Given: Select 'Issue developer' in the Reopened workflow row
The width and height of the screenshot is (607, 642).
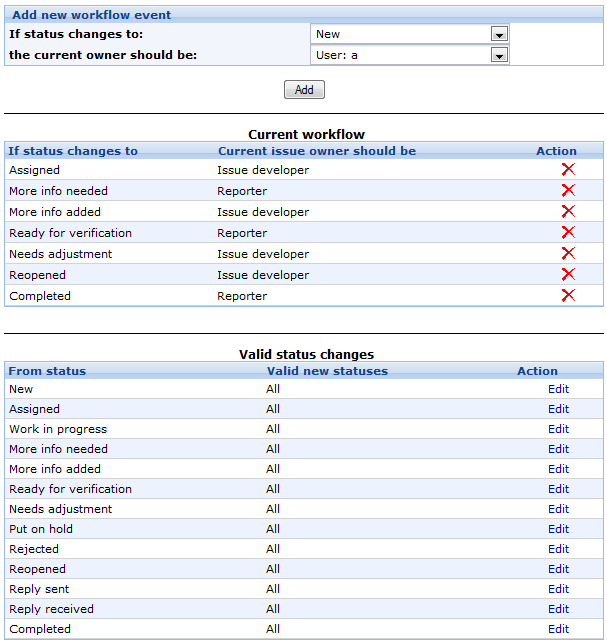Looking at the screenshot, I should coord(263,275).
